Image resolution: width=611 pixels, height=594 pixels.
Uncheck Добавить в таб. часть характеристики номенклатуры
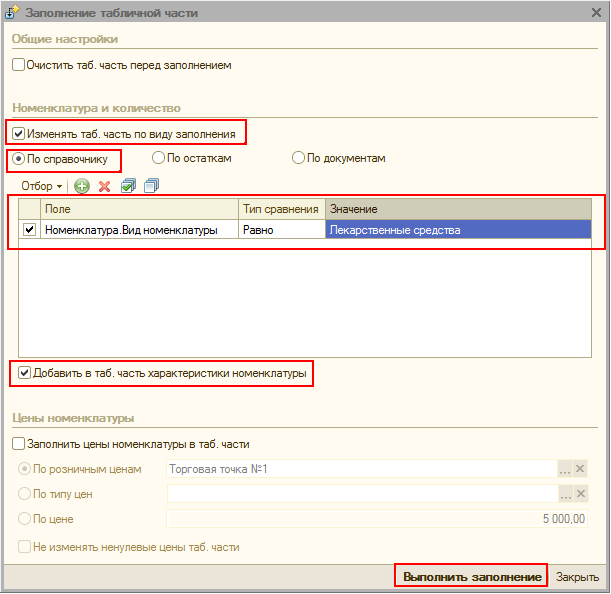click(24, 374)
